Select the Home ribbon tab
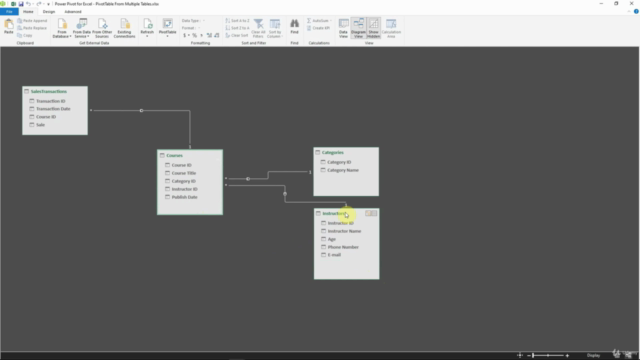This screenshot has width=640, height=360. (x=28, y=12)
